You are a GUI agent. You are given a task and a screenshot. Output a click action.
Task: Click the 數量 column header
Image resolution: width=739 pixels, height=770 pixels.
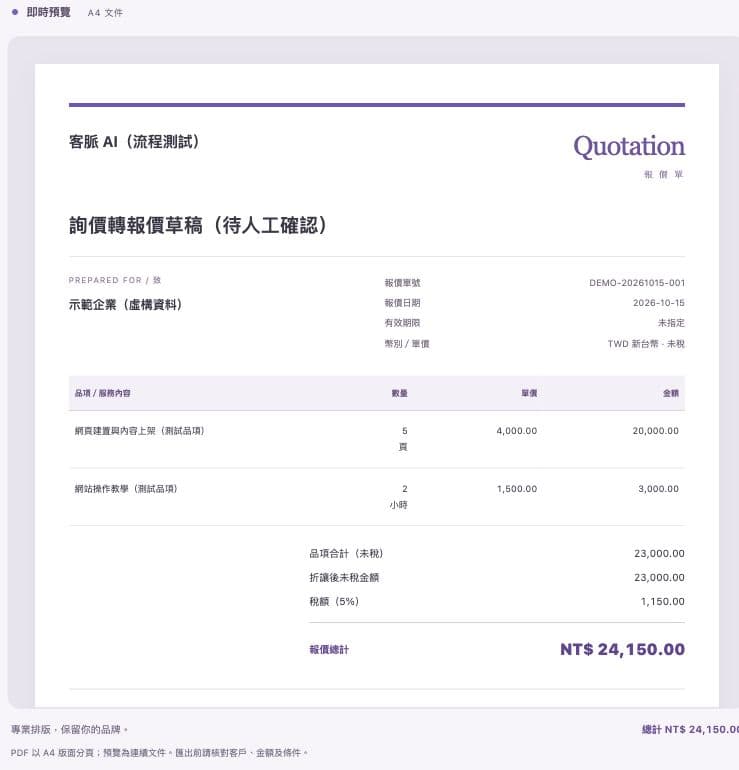point(399,393)
